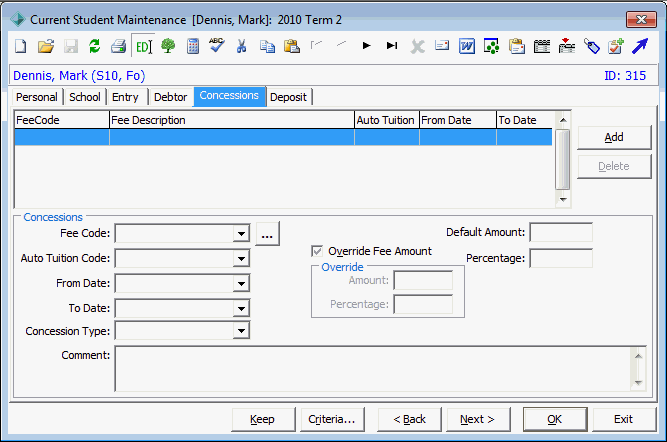Image resolution: width=667 pixels, height=442 pixels.
Task: Click the New blank page toolbar icon
Action: click(x=20, y=46)
